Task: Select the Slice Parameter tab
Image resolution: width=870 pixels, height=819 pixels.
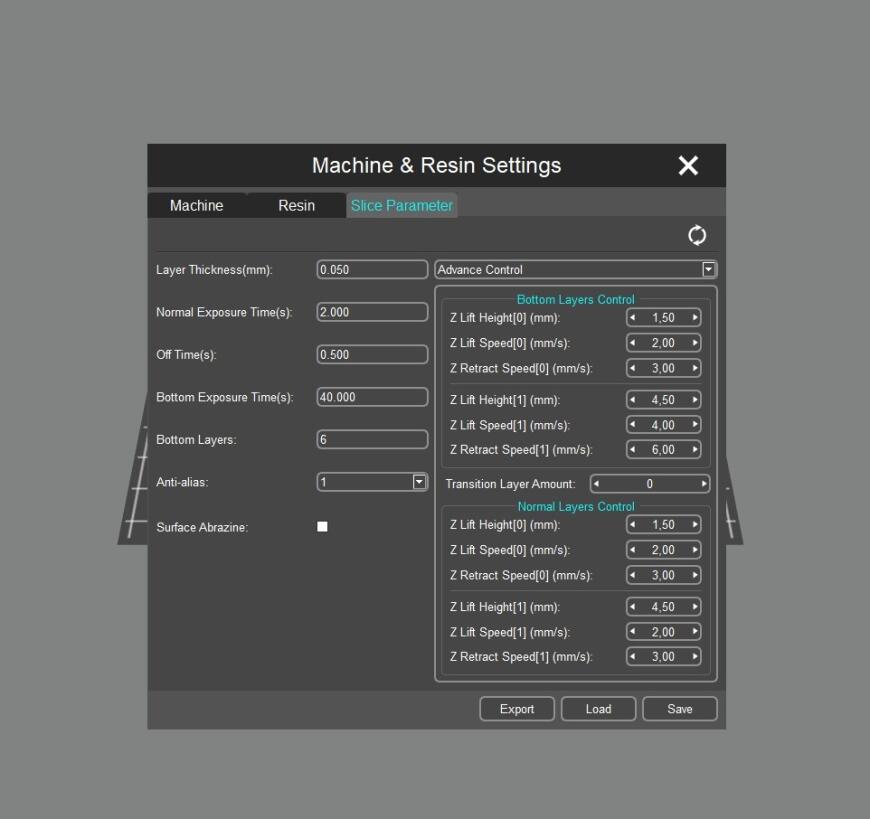Action: 402,205
